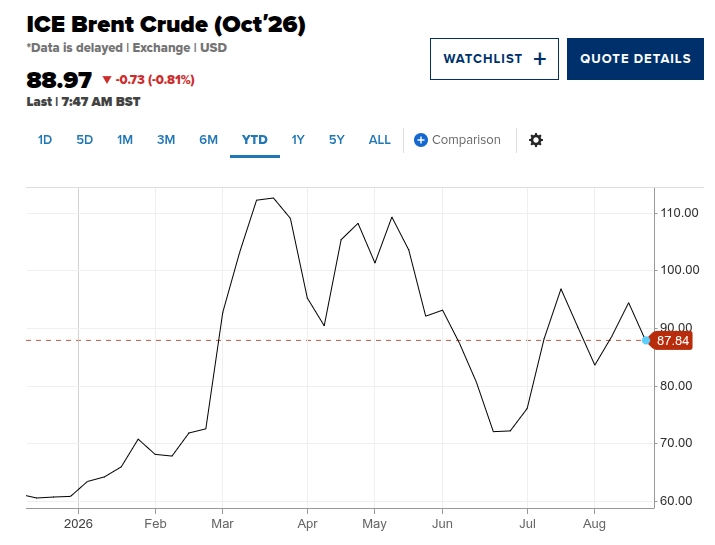Click the plus icon on Watchlist button
715x545 pixels.
(540, 59)
